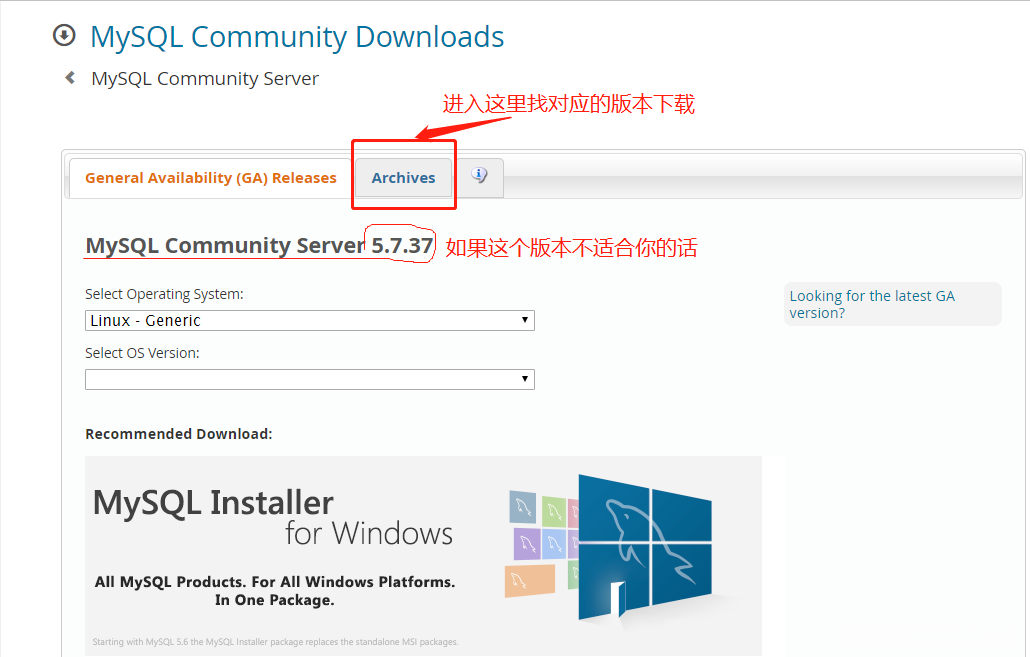This screenshot has height=657, width=1030.
Task: Click the 'Starting with MySQL 5.6' footnote text
Action: click(275, 642)
